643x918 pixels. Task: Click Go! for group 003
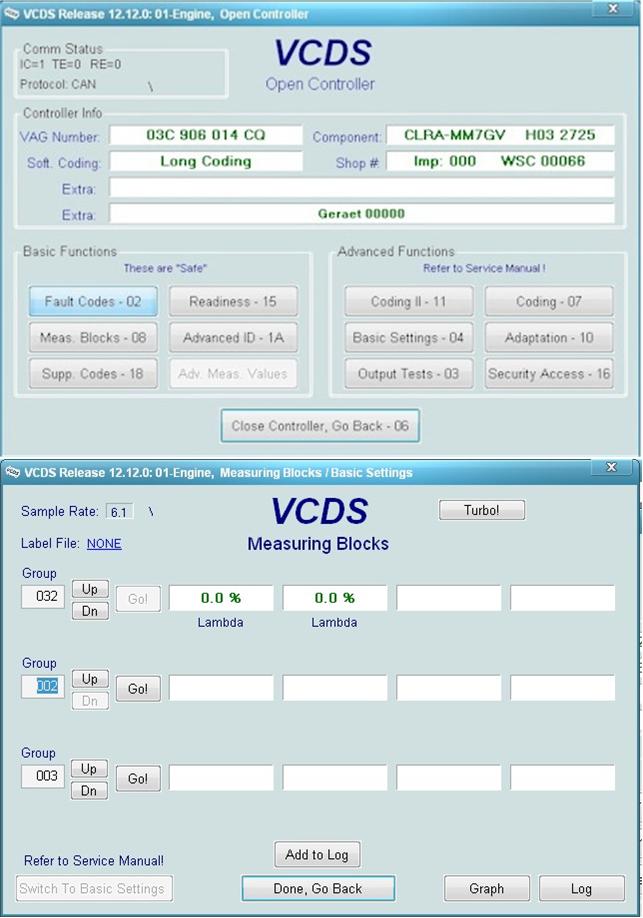(x=138, y=779)
